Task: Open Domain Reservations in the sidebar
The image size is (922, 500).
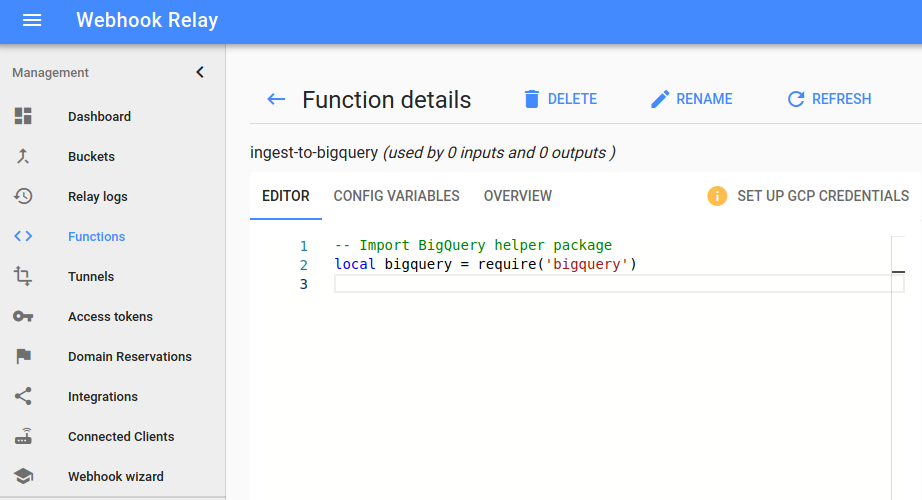Action: point(129,356)
